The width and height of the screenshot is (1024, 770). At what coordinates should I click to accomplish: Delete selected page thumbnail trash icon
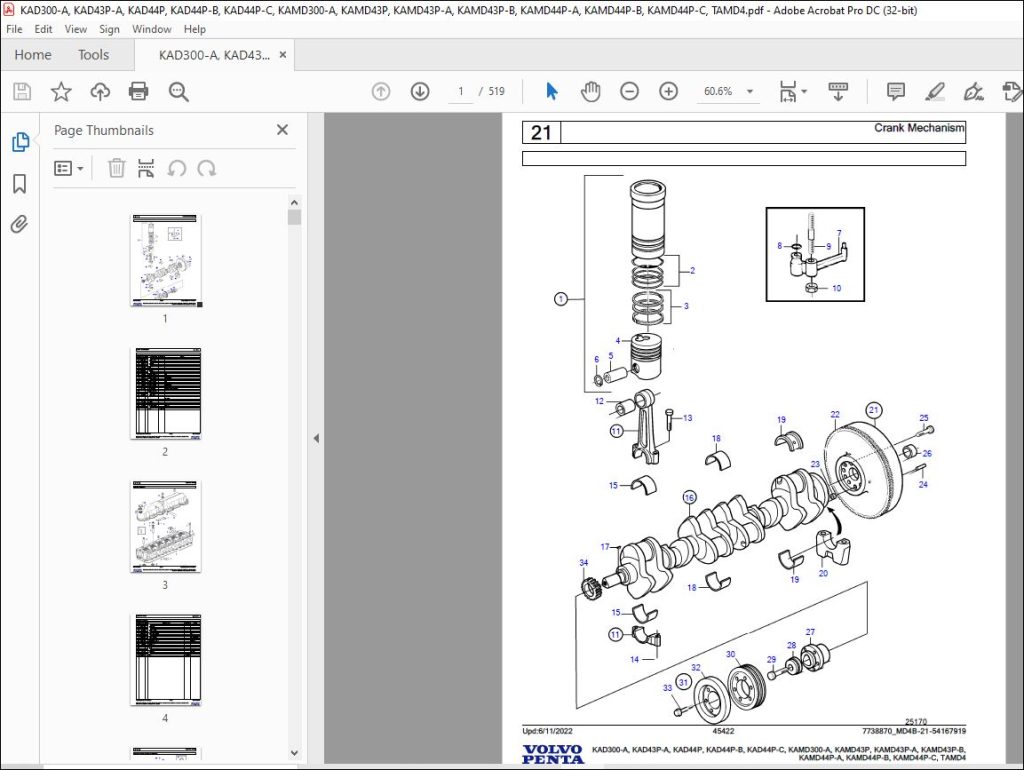point(116,168)
